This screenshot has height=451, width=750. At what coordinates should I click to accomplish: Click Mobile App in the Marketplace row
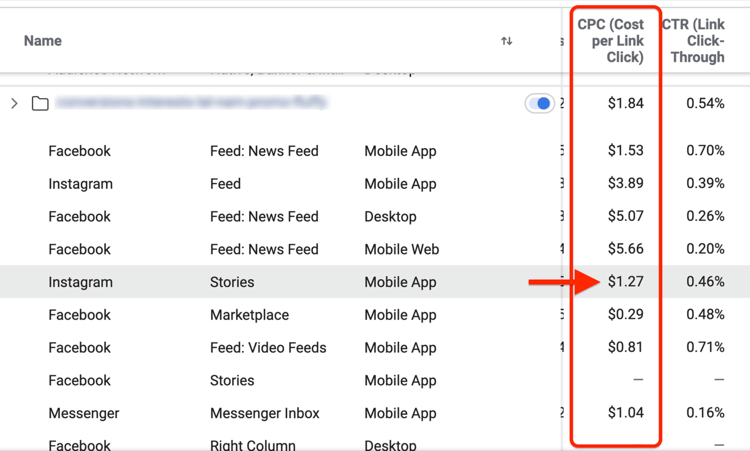[400, 315]
